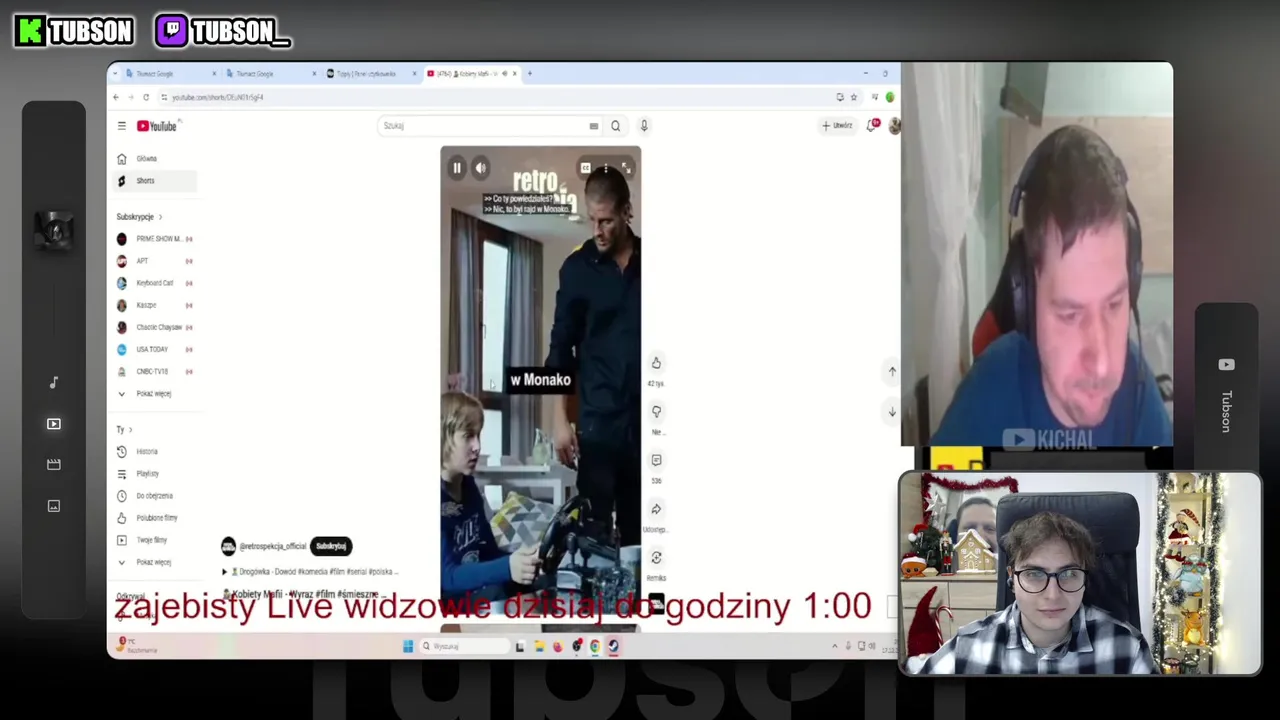Open Keyboard Cat subscription channel
Viewport: 1280px width, 720px height.
[x=155, y=283]
